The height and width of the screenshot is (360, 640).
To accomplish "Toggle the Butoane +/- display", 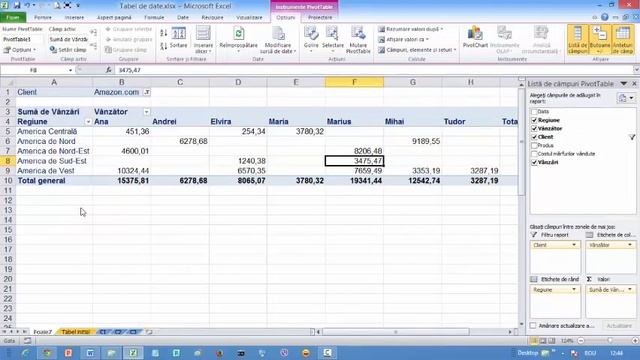I will click(600, 40).
